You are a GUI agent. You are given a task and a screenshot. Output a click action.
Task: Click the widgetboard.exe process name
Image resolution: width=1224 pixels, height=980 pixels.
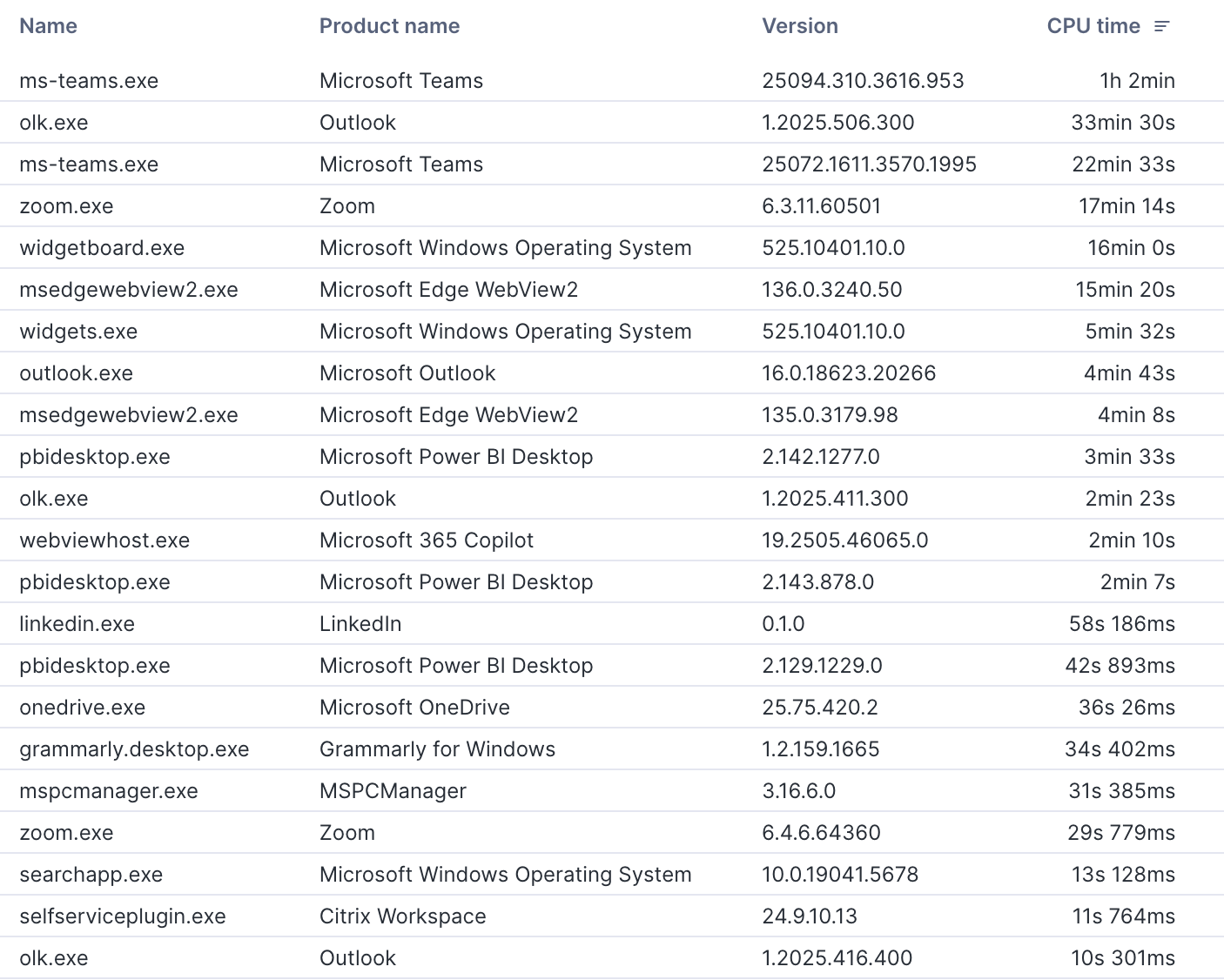[102, 248]
